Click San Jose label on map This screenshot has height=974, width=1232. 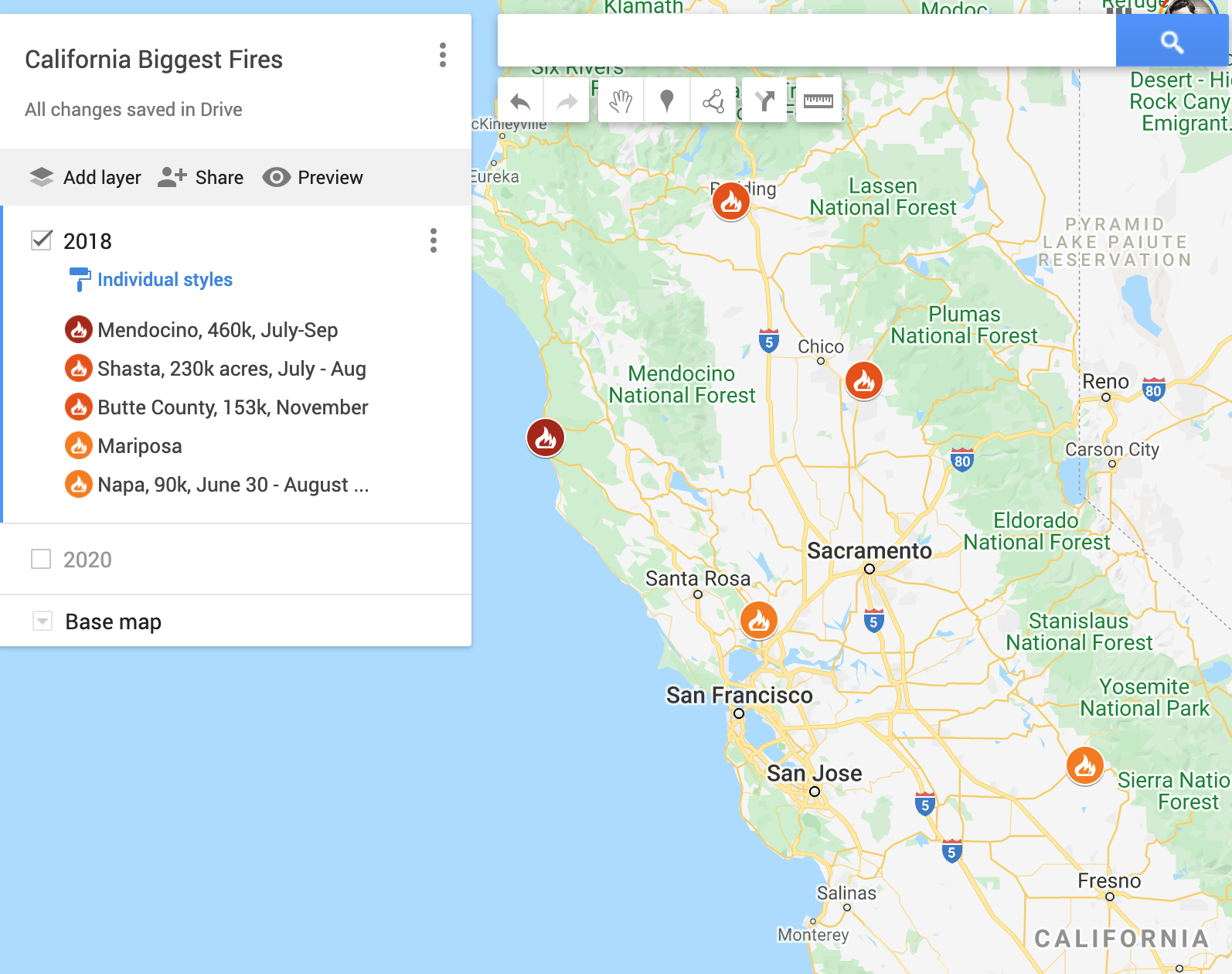(815, 773)
